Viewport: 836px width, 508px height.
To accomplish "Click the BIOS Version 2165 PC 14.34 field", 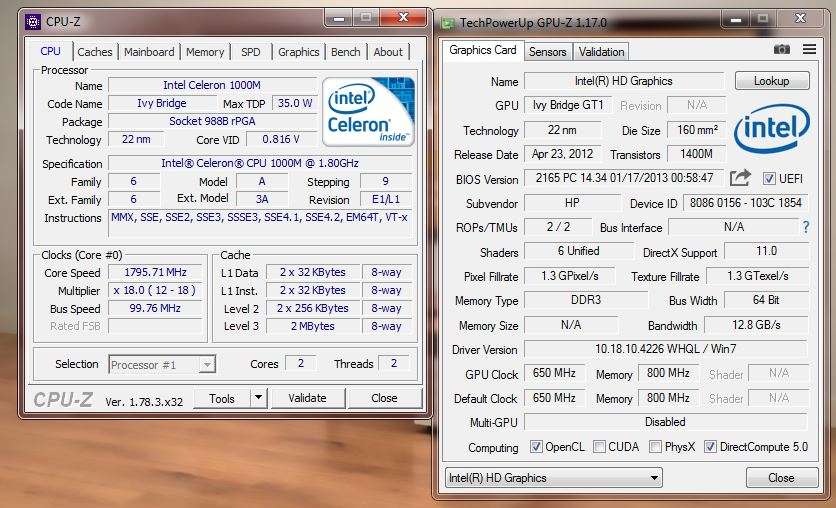I will pyautogui.click(x=624, y=178).
